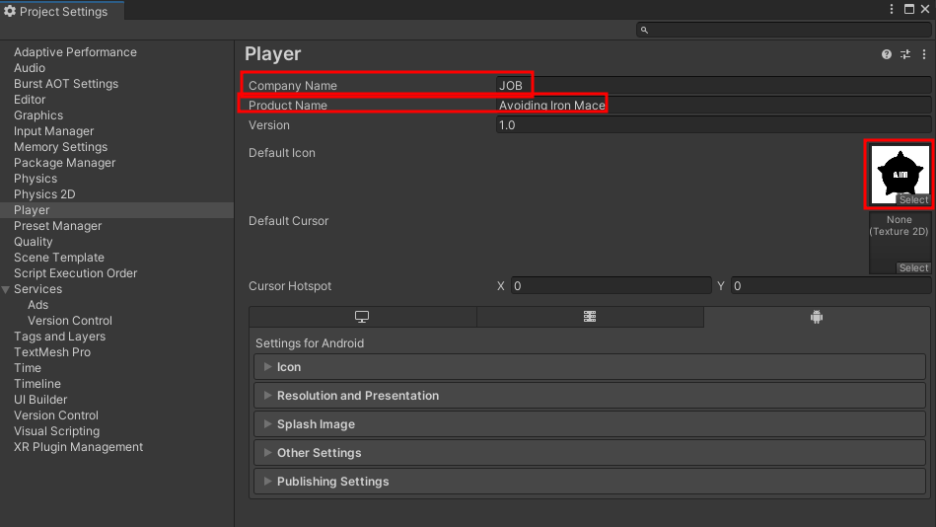Expand the Splash Image section
This screenshot has height=527, width=936.
click(x=590, y=424)
